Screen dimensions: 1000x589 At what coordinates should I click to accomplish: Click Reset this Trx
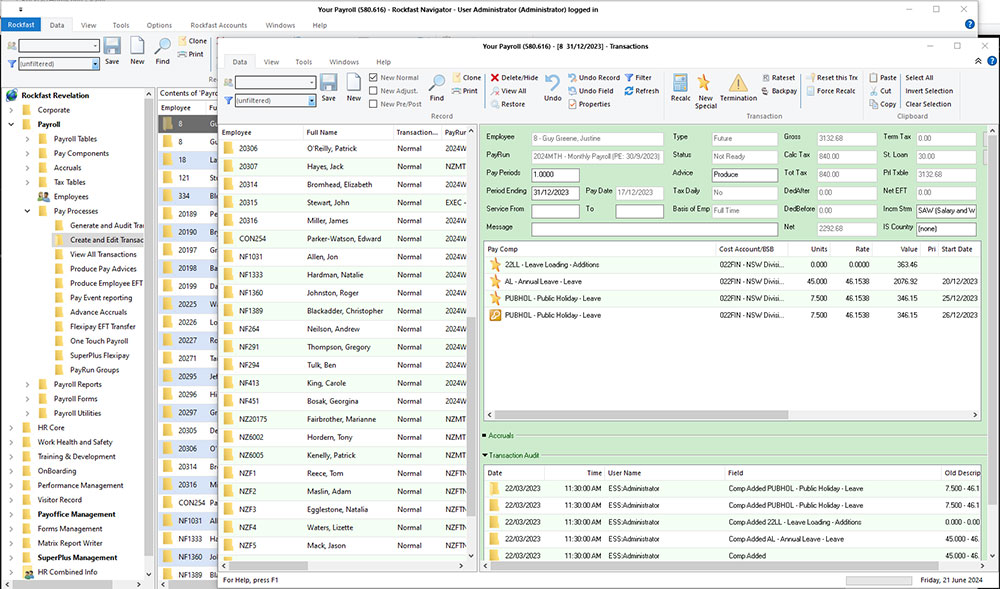point(832,78)
